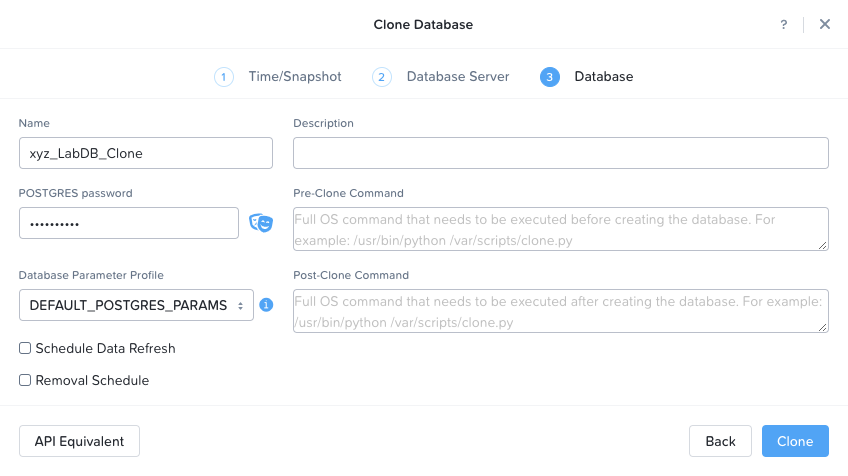Enable Removal Schedule checkbox
848x476 pixels.
tap(25, 380)
